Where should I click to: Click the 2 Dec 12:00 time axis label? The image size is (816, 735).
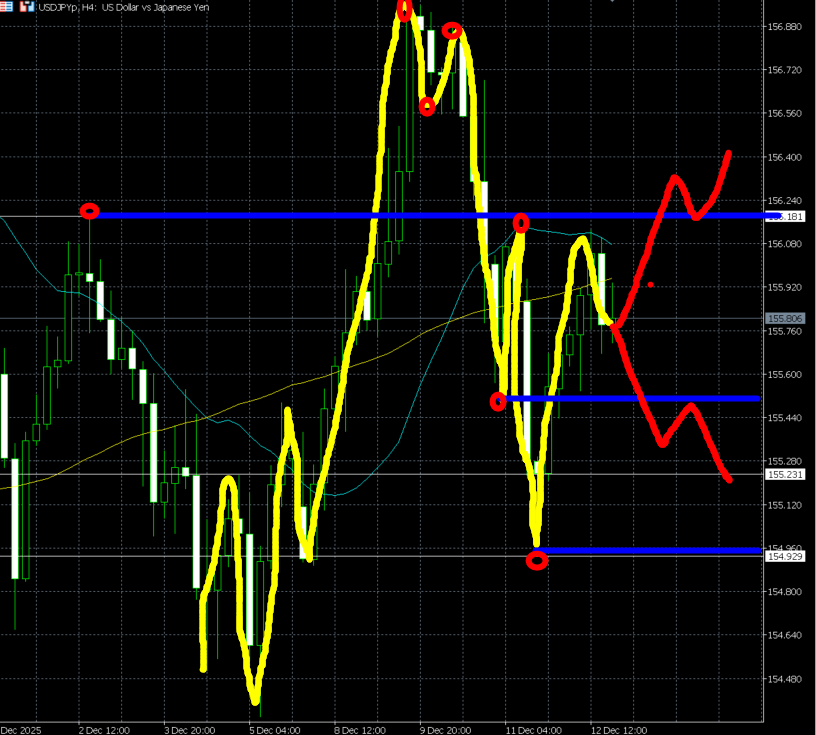click(105, 729)
